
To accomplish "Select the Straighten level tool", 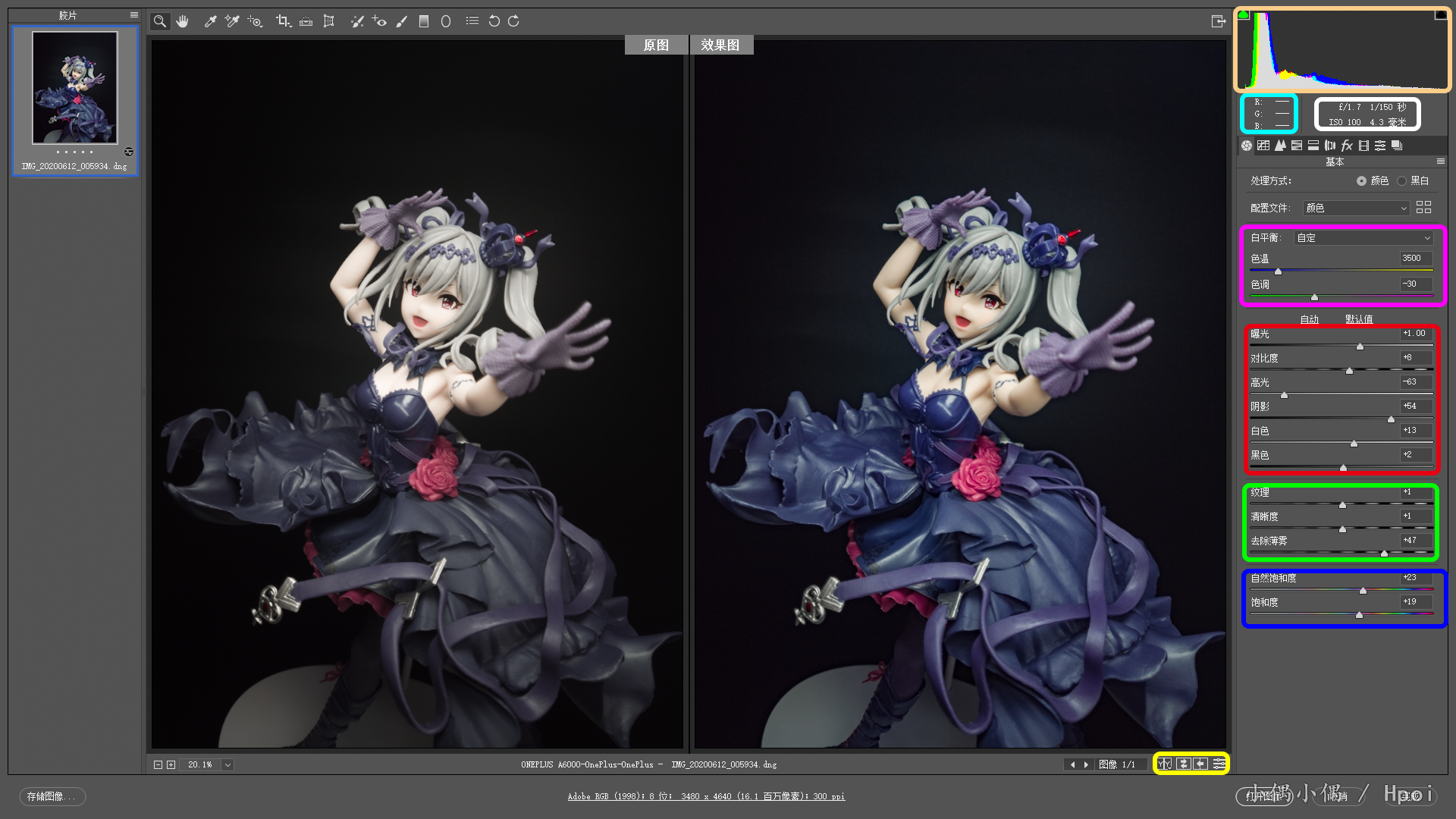I will coord(306,21).
